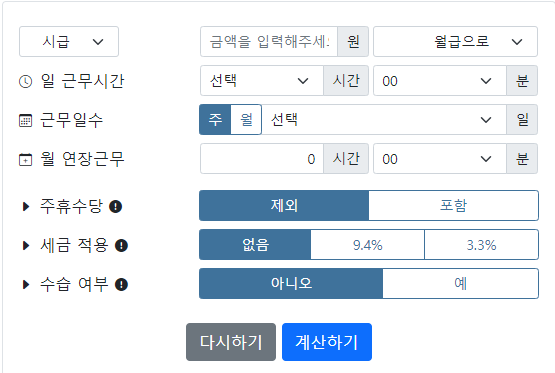This screenshot has width=555, height=373.
Task: Expand the 수습 여부 disclosure triangle
Action: point(26,284)
